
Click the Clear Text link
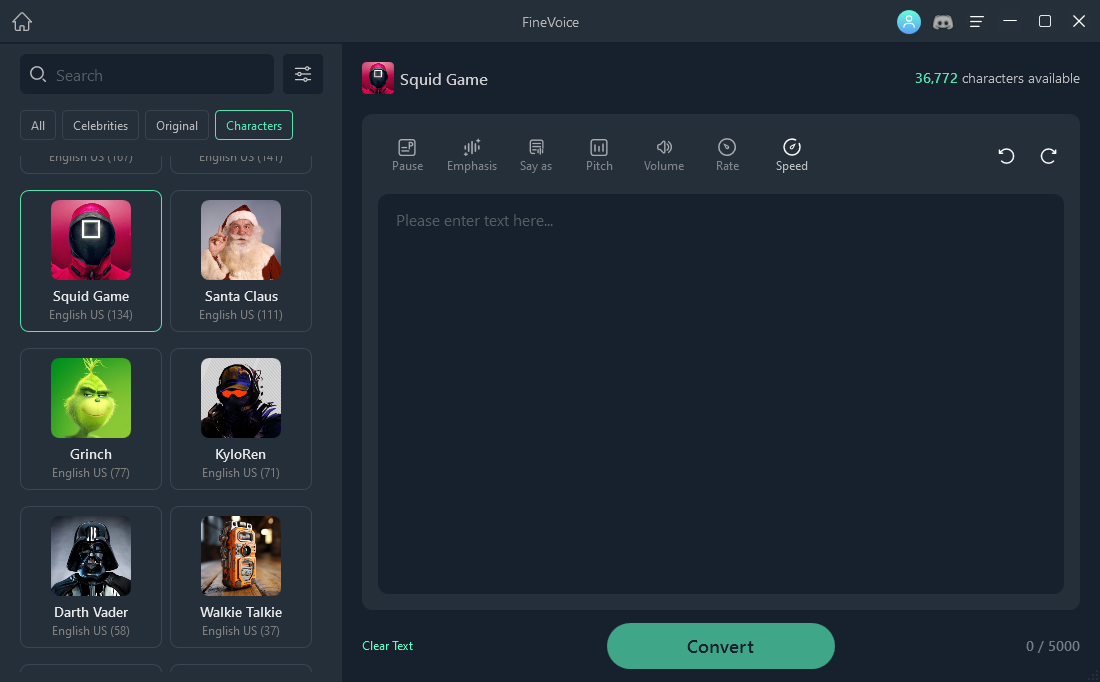tap(387, 646)
